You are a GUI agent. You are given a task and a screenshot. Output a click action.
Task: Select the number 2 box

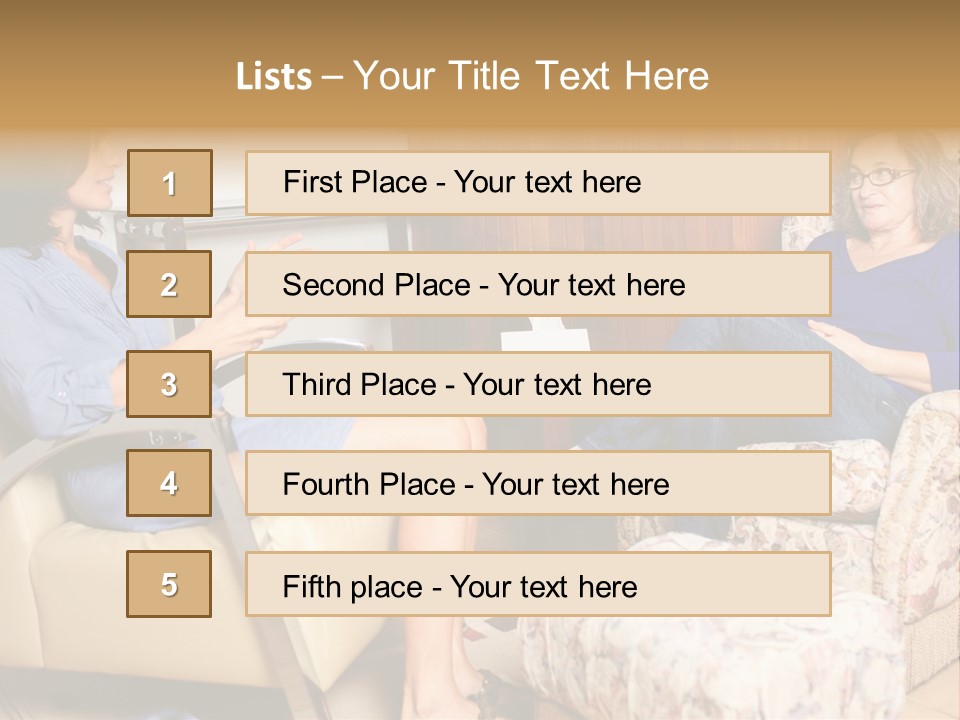(169, 284)
